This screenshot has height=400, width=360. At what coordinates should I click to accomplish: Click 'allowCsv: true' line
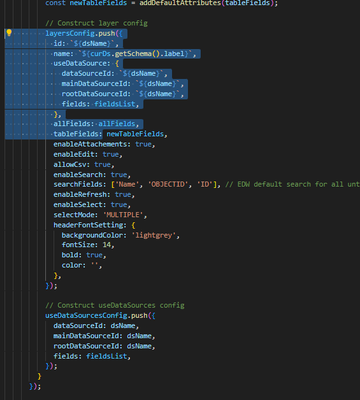pos(84,164)
